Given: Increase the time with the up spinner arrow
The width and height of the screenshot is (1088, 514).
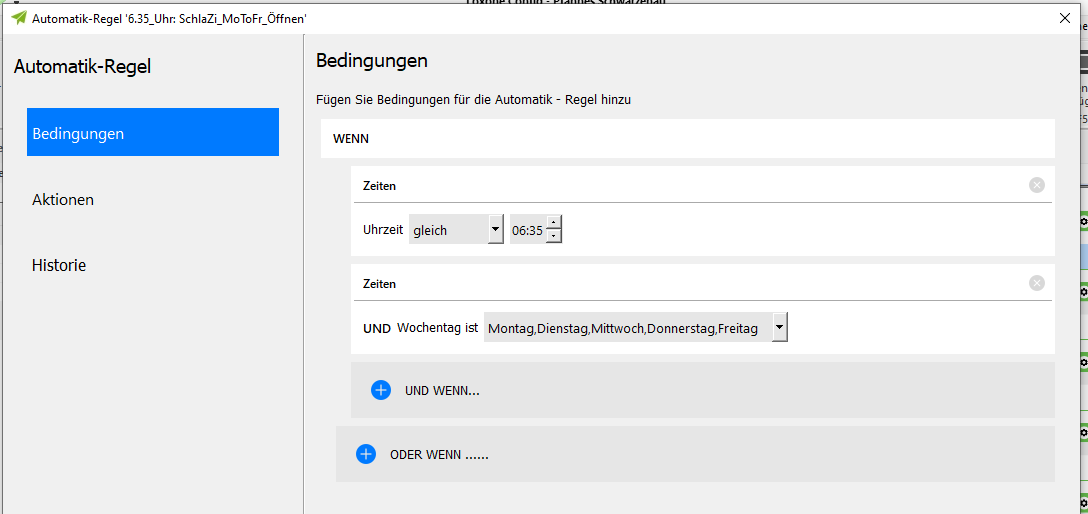Looking at the screenshot, I should click(554, 223).
